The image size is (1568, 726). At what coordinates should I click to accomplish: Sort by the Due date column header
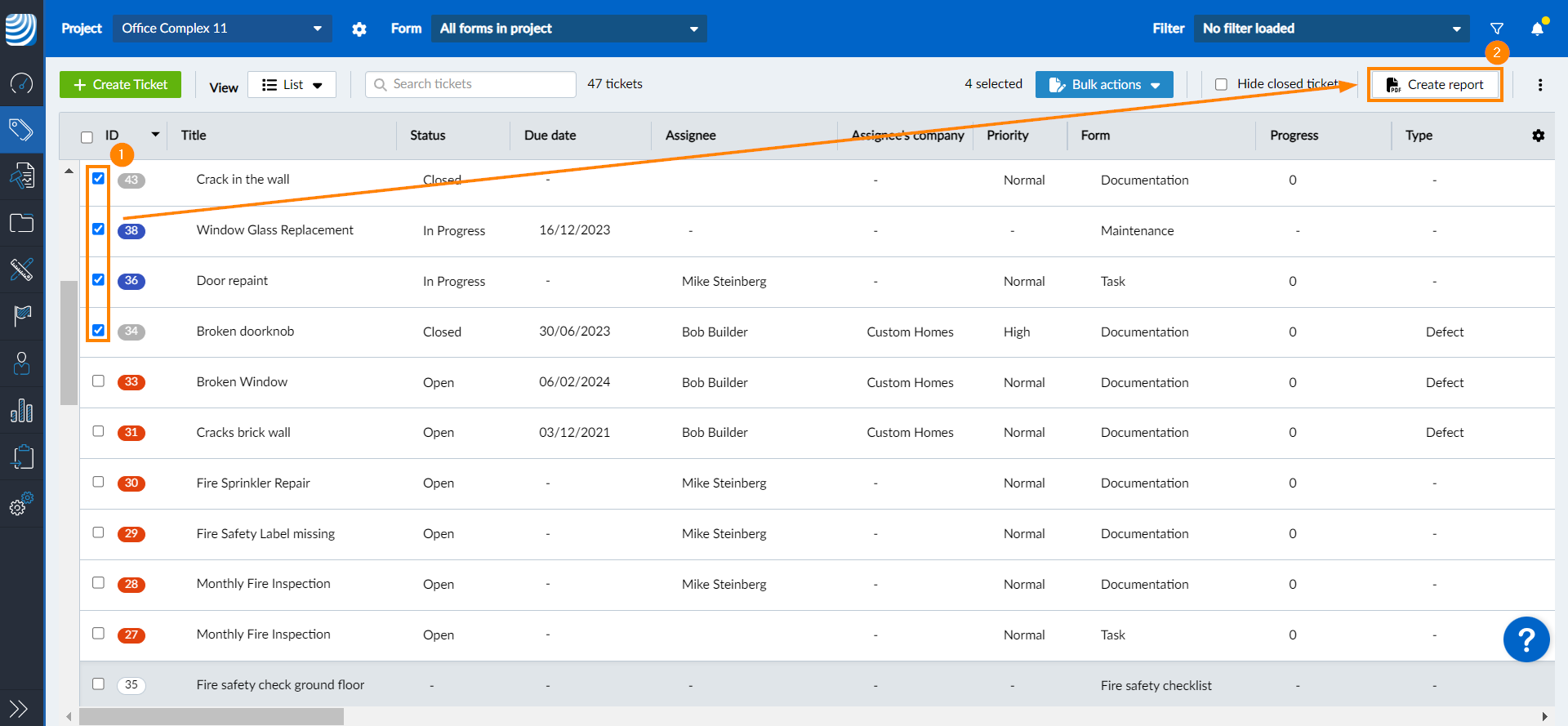click(x=550, y=136)
